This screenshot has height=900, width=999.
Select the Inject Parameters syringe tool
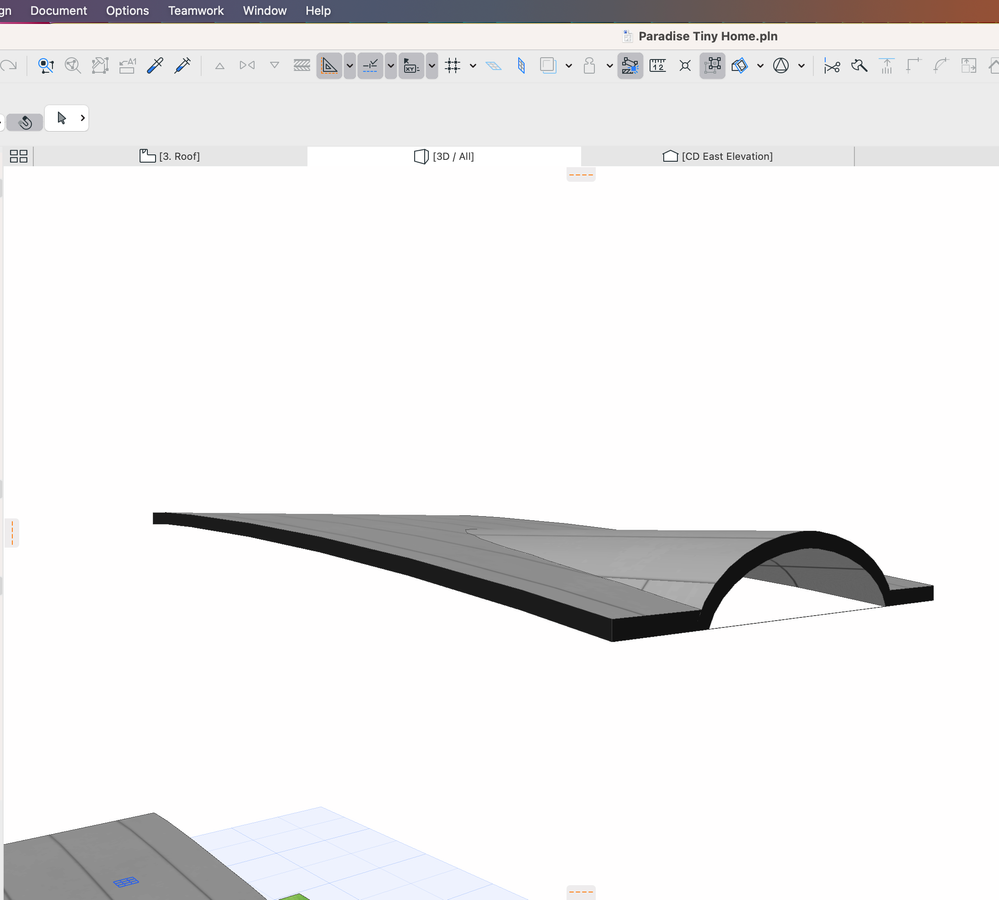click(183, 65)
